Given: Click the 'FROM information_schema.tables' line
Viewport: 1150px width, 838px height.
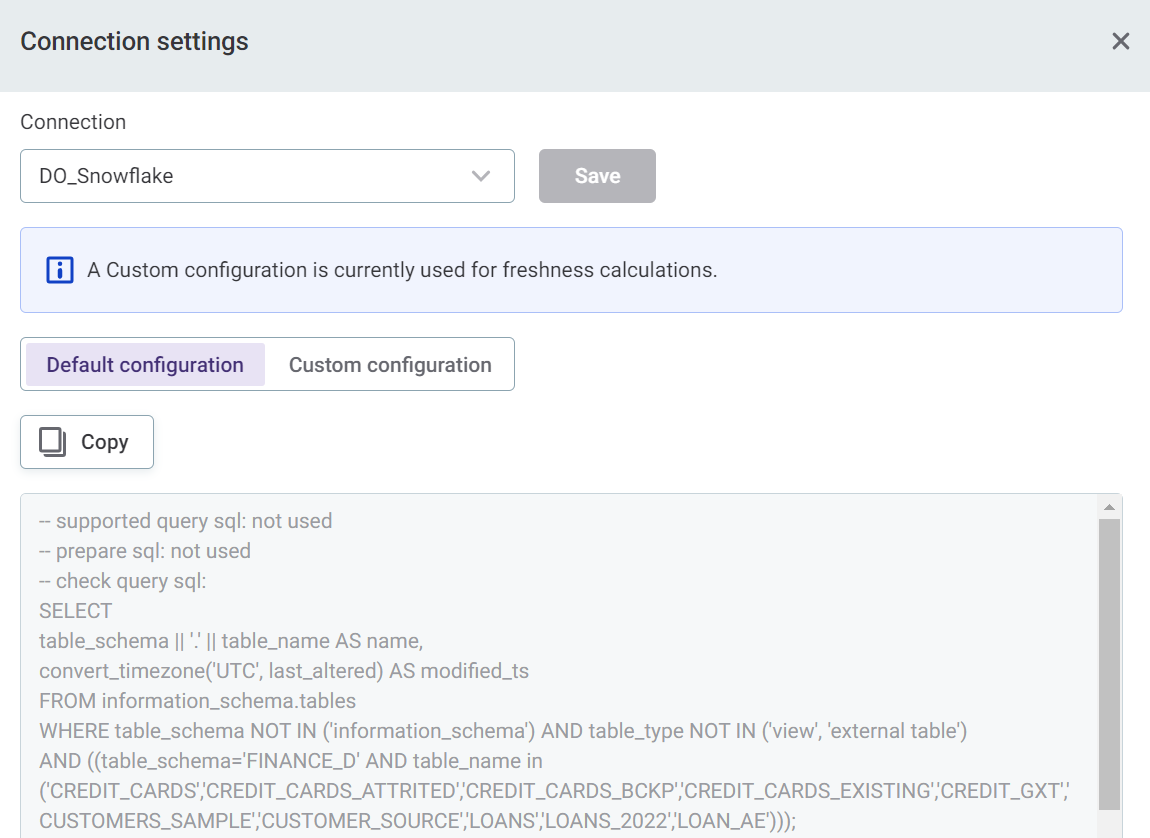Looking at the screenshot, I should click(197, 701).
